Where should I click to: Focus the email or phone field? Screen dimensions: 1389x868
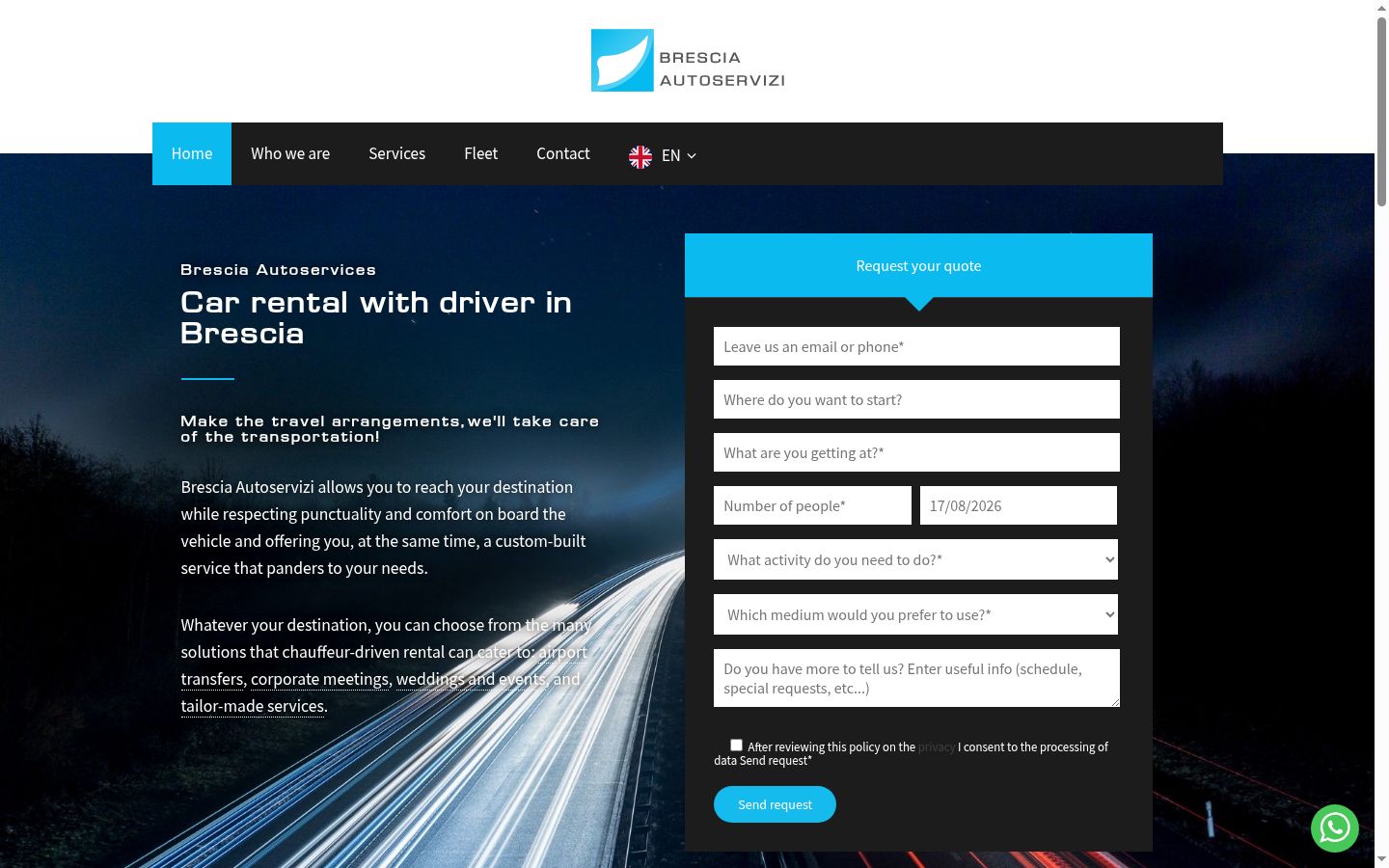pyautogui.click(x=916, y=346)
